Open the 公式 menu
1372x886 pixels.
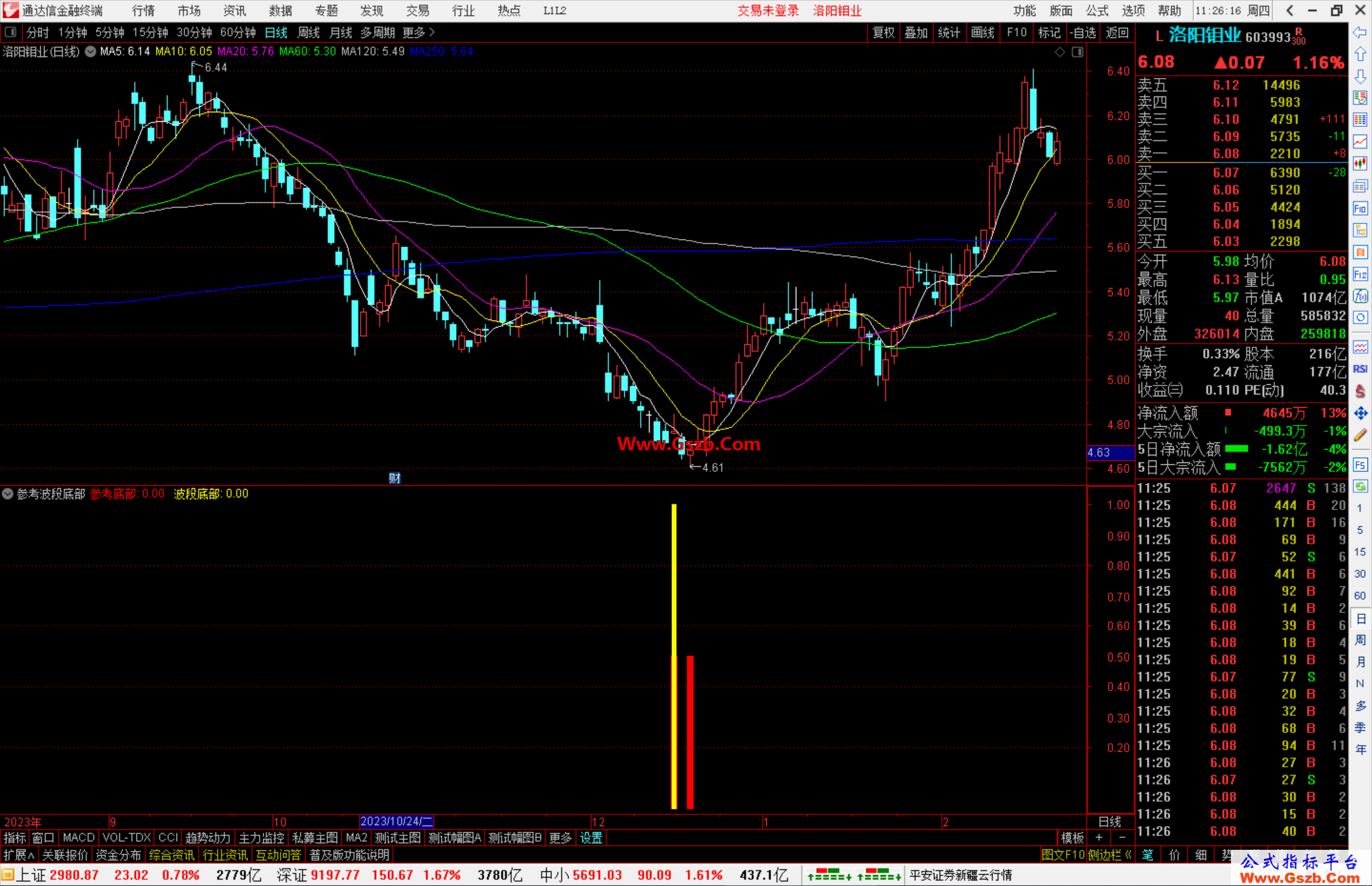(1097, 11)
